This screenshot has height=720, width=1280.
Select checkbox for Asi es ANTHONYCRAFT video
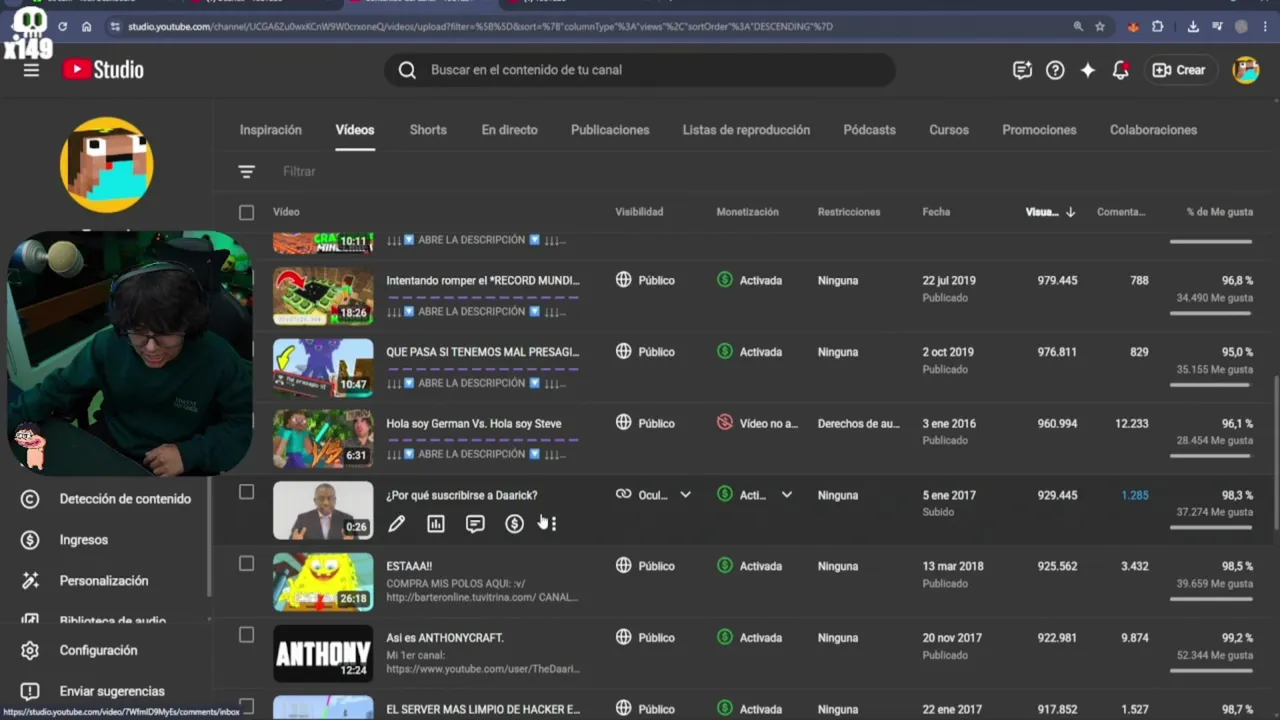(247, 635)
